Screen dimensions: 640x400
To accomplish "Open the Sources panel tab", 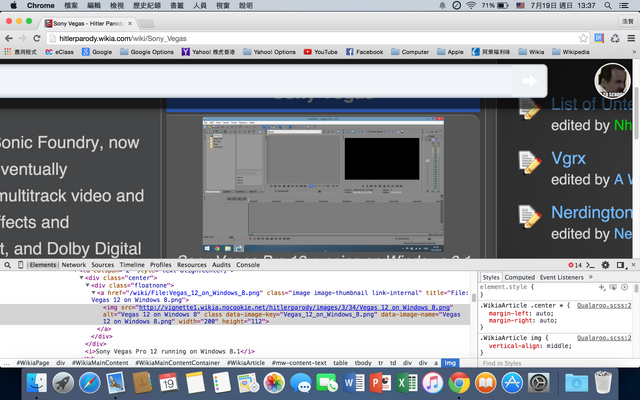I will click(102, 265).
